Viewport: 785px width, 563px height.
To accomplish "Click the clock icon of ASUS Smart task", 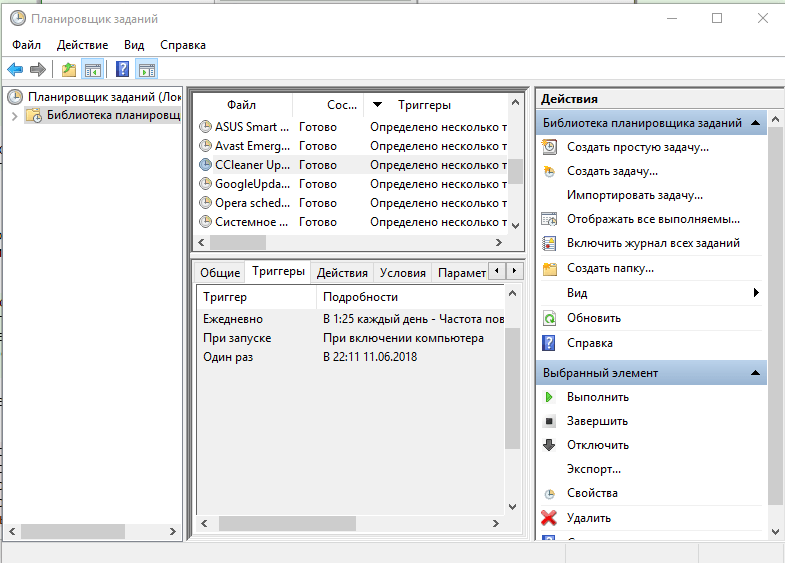I will [x=205, y=127].
